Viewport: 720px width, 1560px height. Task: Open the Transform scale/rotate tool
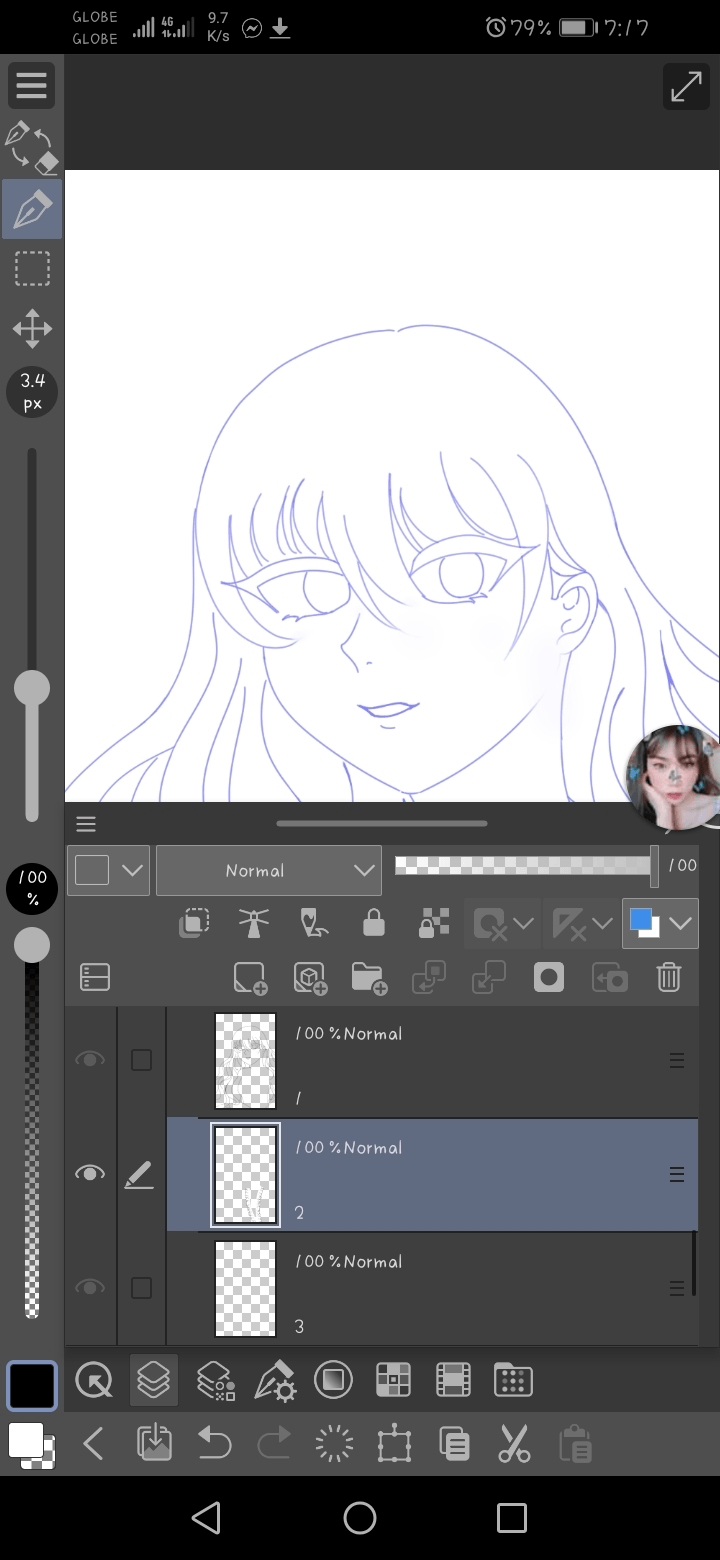(394, 1444)
